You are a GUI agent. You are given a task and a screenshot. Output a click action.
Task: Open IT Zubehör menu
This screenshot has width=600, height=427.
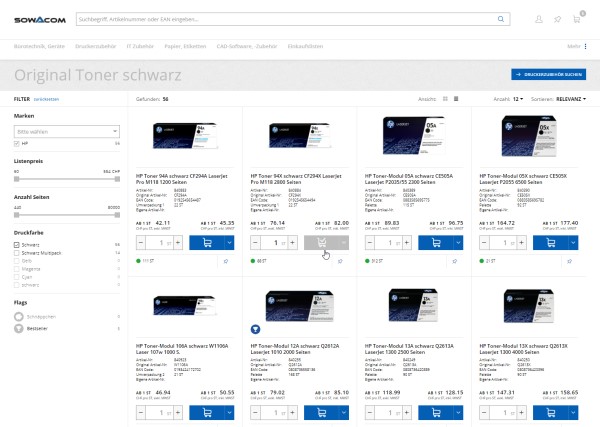pyautogui.click(x=140, y=46)
